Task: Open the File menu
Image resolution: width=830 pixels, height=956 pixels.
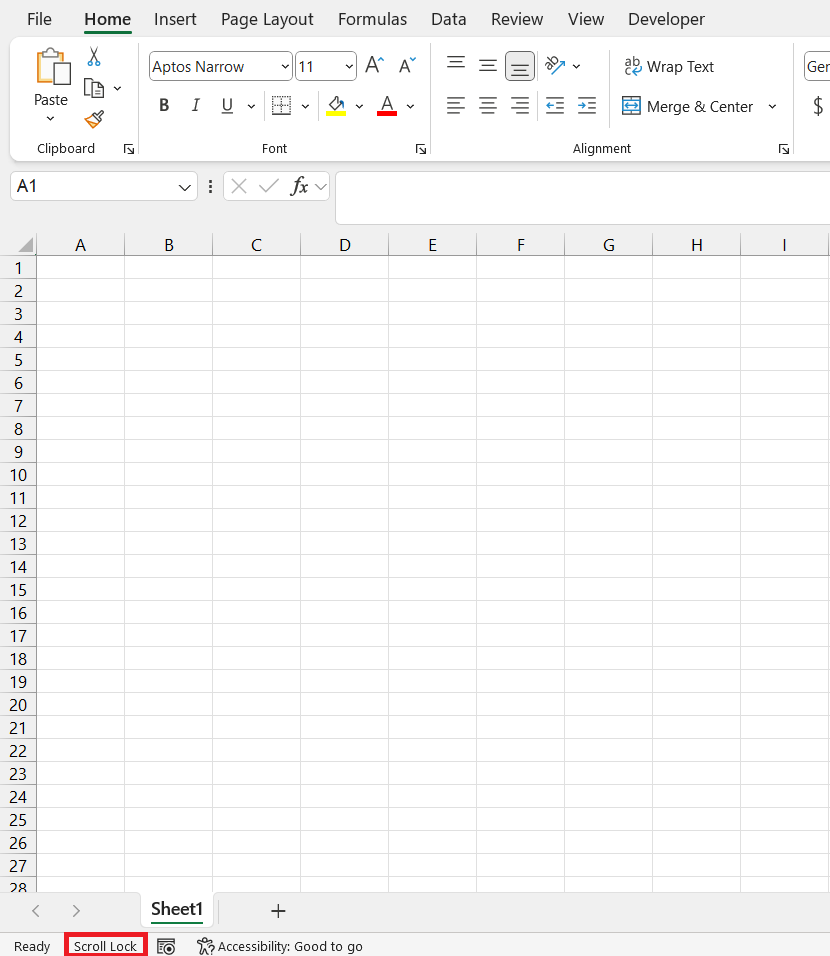Action: [39, 19]
